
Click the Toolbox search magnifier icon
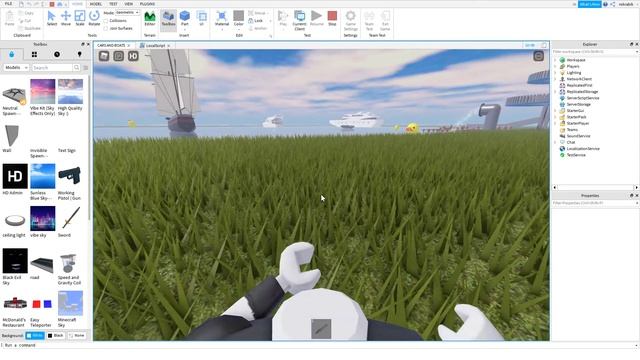tap(76, 67)
